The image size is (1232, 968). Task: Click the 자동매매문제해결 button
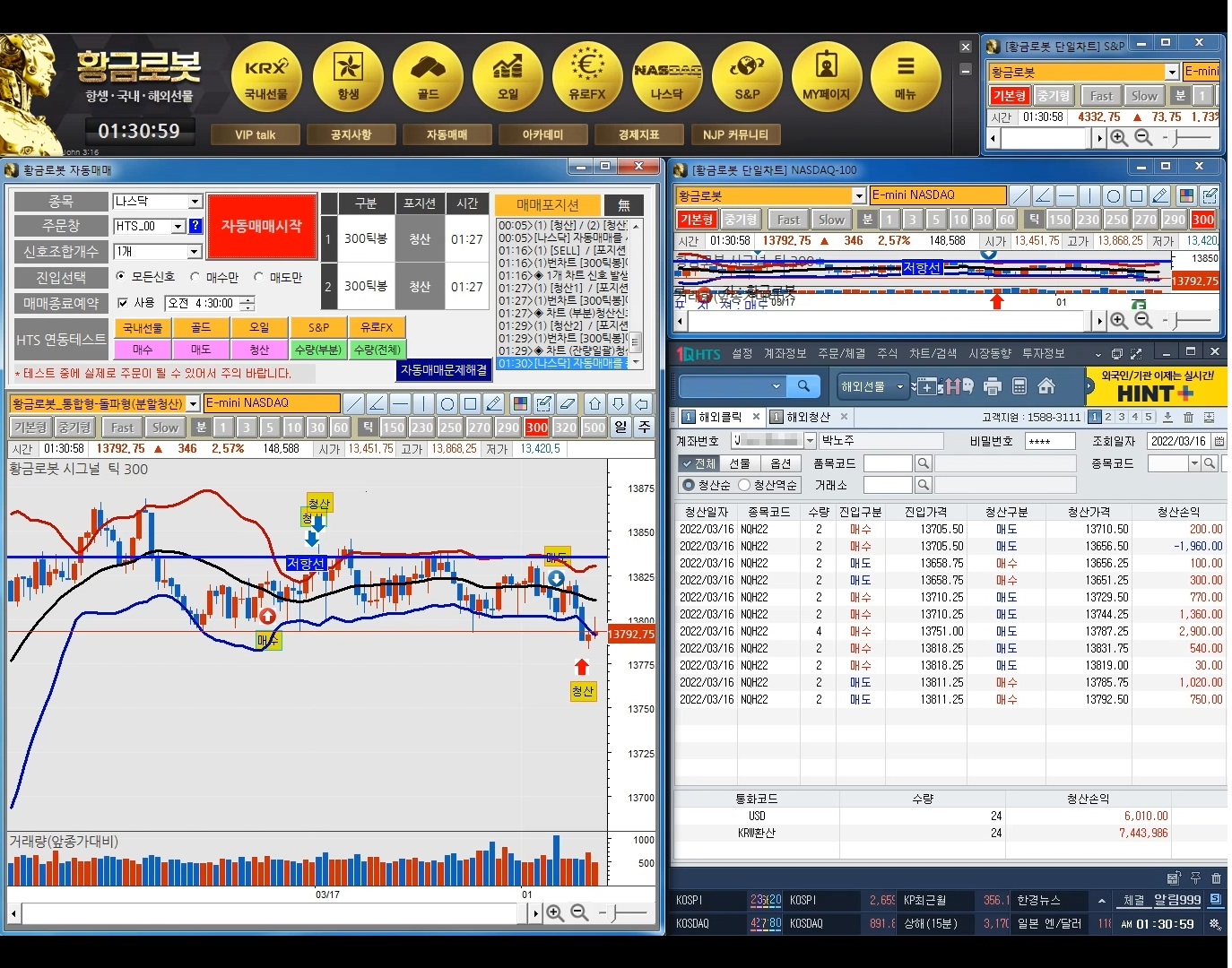[x=444, y=369]
